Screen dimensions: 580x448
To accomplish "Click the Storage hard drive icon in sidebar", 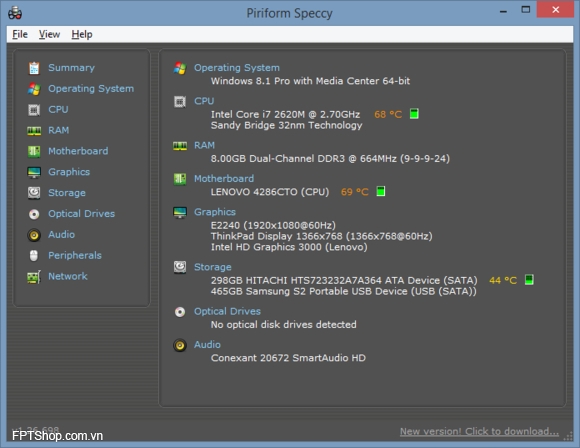I will [34, 193].
